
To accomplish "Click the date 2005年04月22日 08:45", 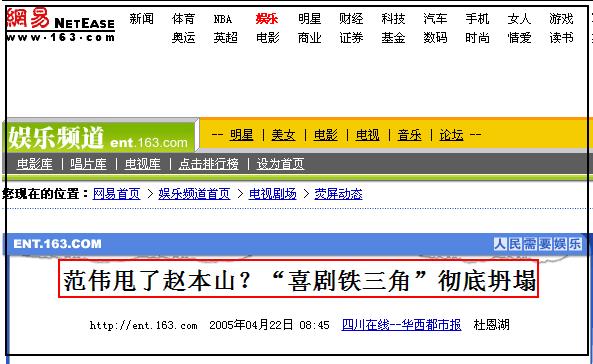I will point(269,325).
